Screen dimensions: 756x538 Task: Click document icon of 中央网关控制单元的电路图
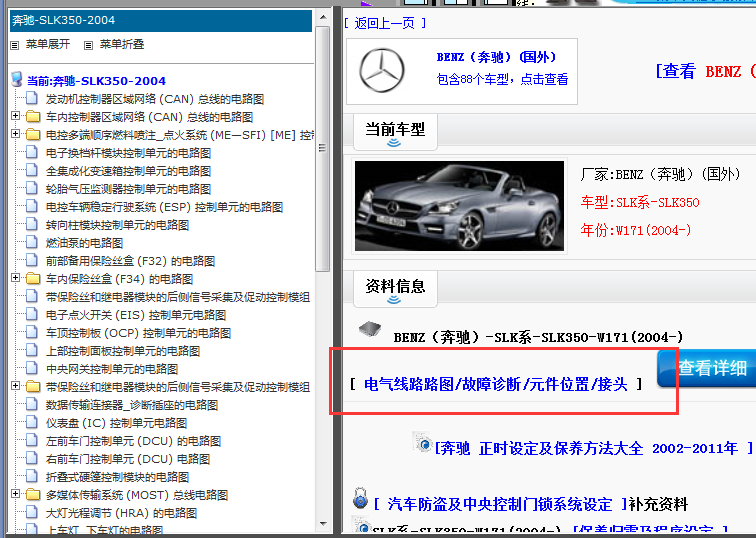[x=32, y=369]
